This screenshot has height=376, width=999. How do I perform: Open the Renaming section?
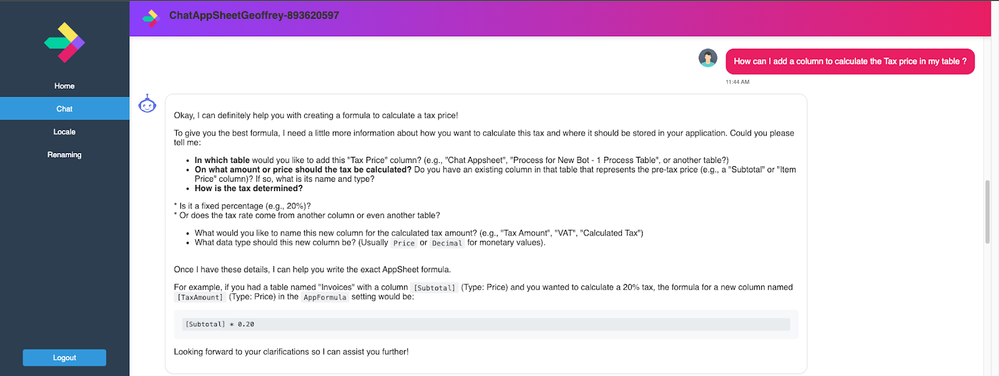[x=64, y=155]
